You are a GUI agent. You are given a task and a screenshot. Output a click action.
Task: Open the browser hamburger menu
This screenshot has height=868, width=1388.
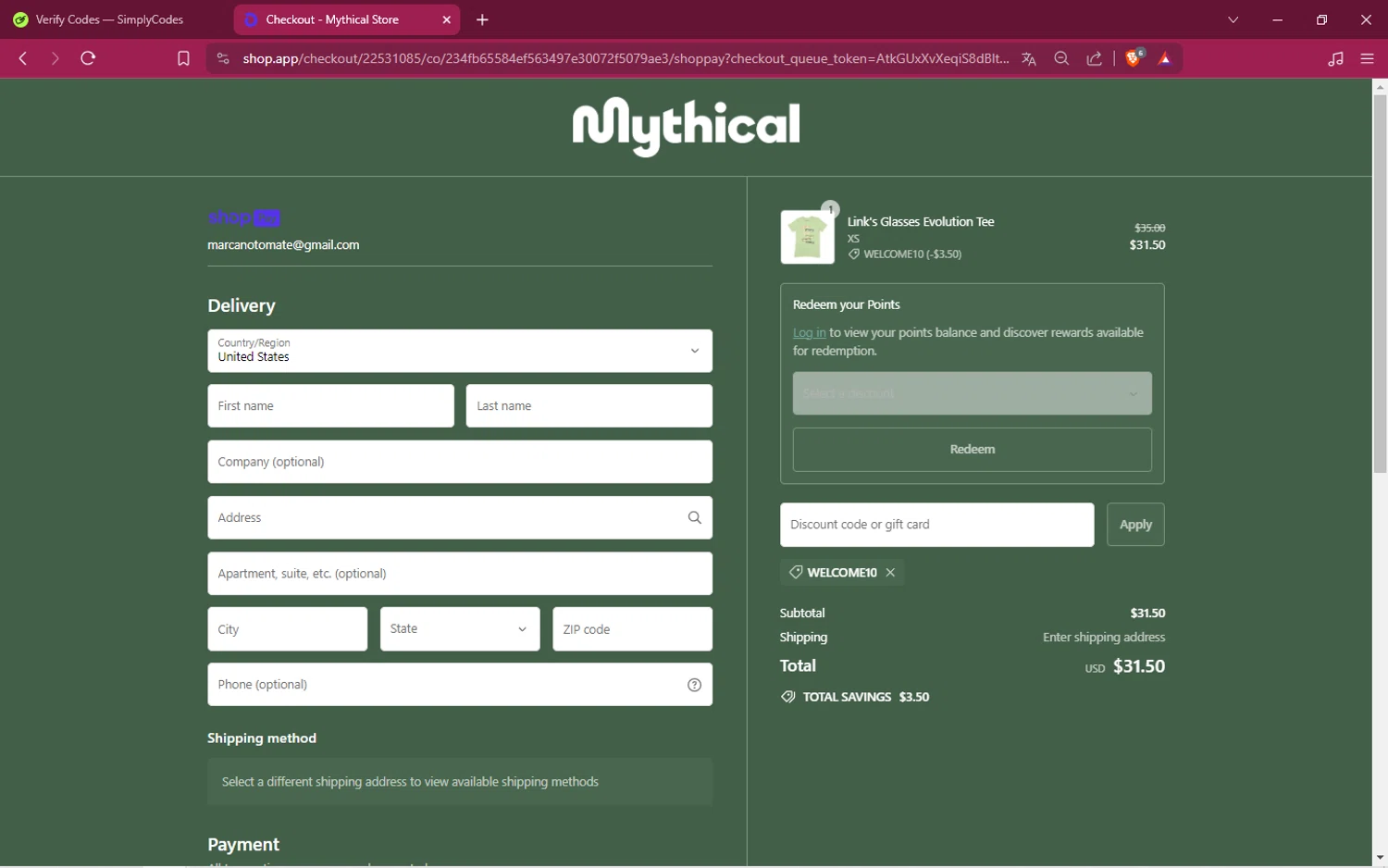[1367, 58]
